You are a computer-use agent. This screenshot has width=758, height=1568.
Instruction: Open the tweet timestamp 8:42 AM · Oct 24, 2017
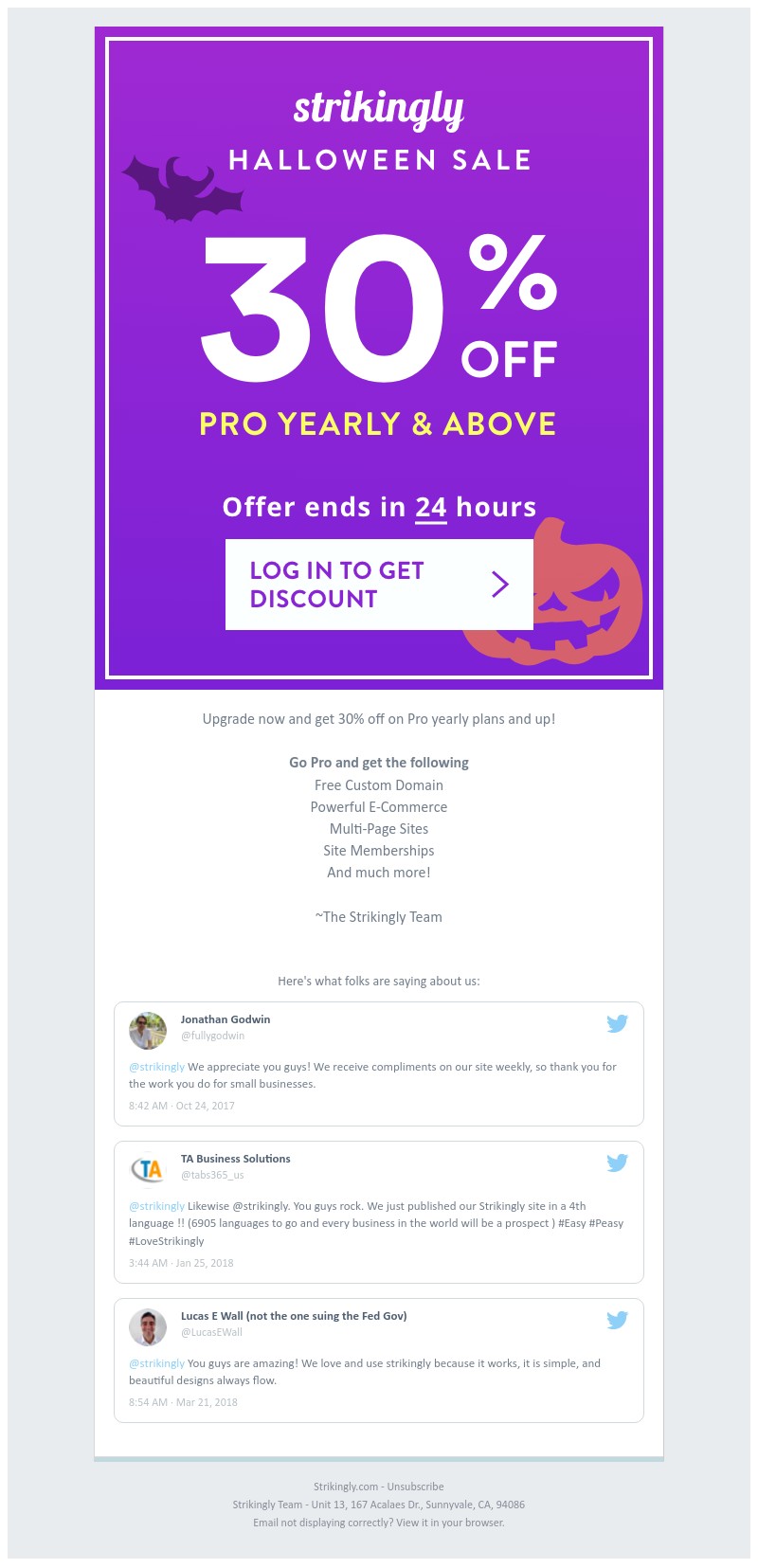(182, 1106)
